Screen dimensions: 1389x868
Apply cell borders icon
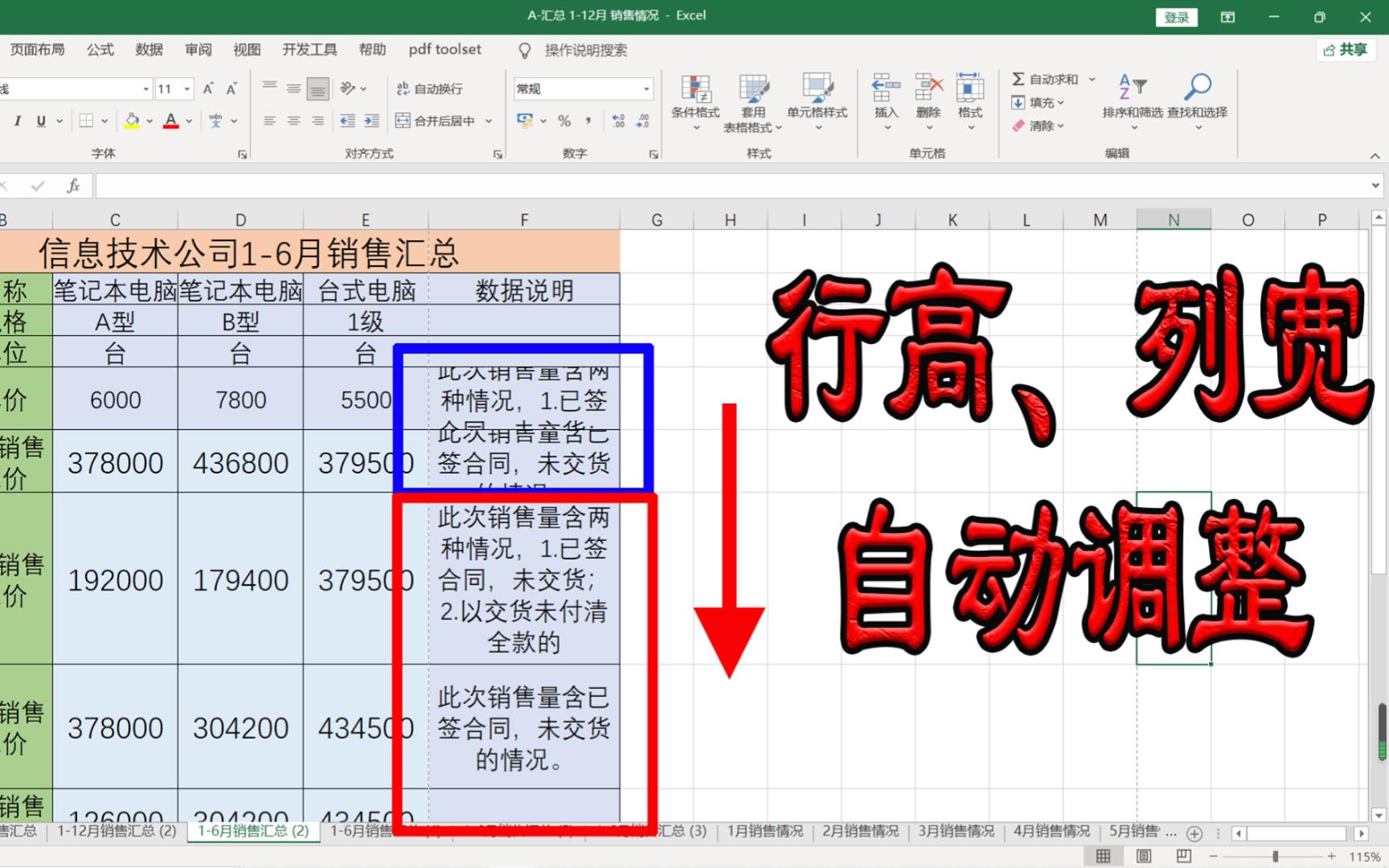(87, 121)
